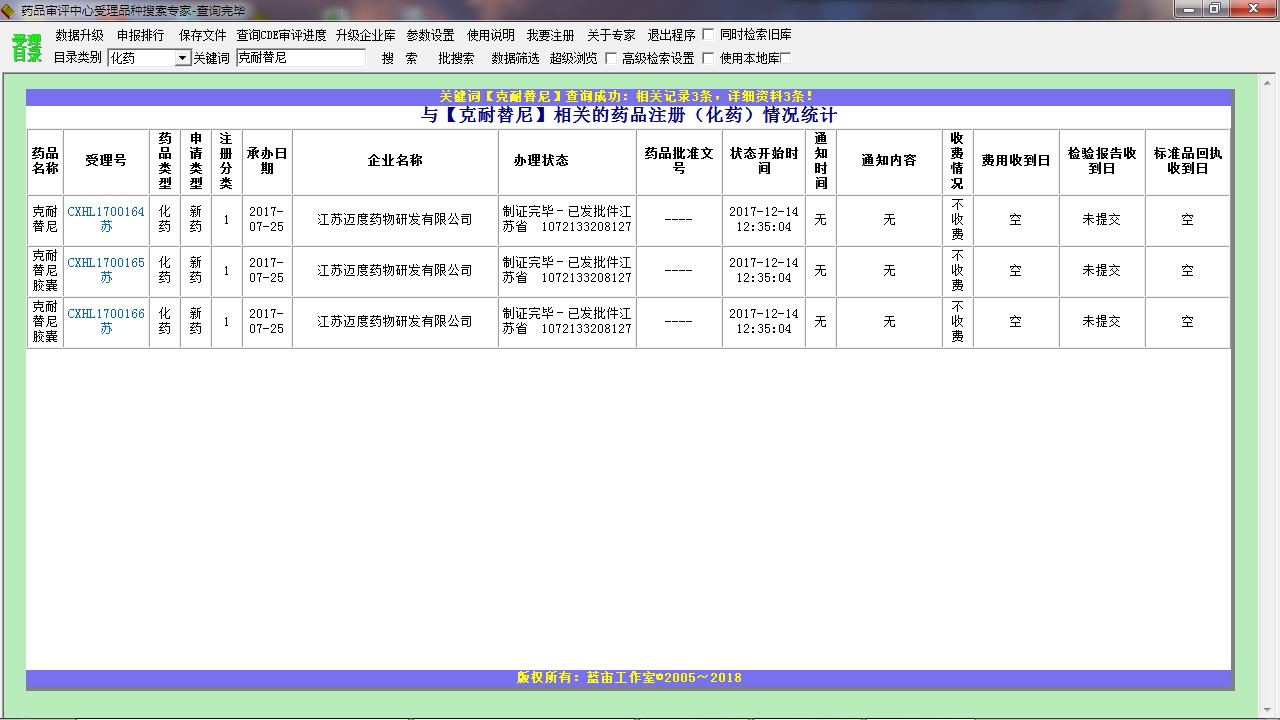The height and width of the screenshot is (720, 1280).
Task: Click the 目录类别 label
Action: click(x=78, y=58)
